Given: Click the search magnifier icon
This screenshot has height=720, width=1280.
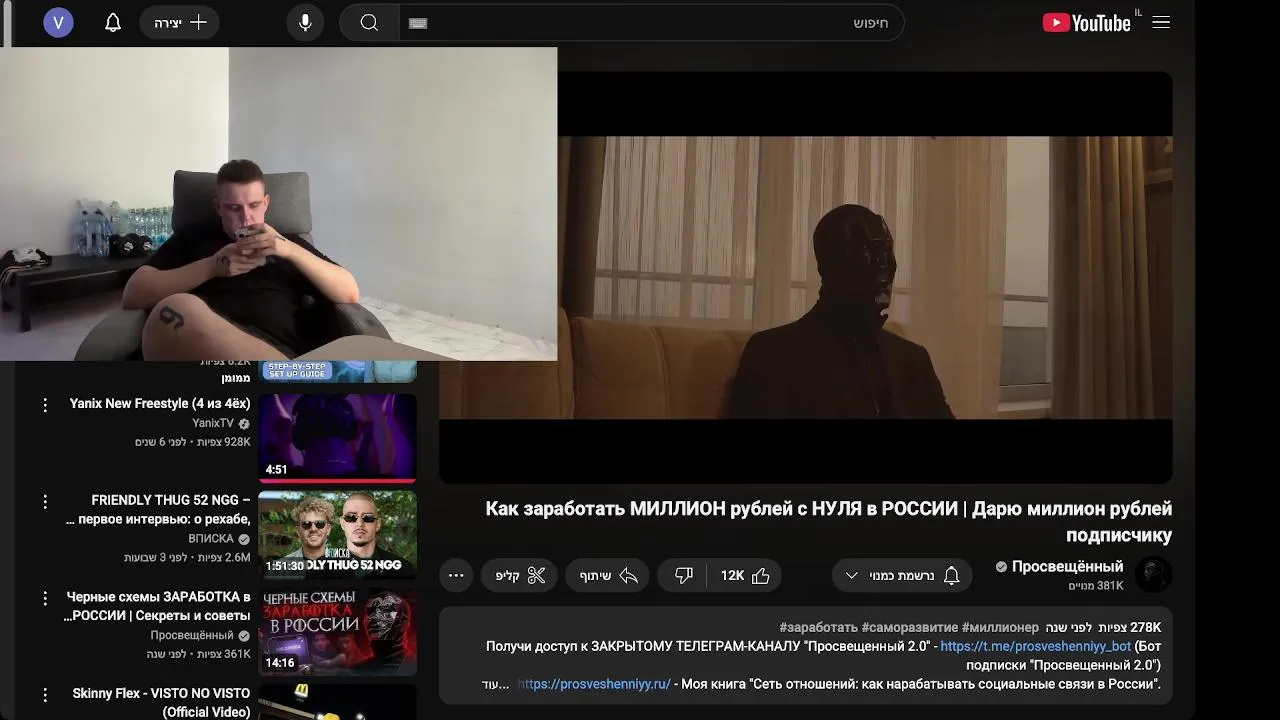Looking at the screenshot, I should [369, 22].
